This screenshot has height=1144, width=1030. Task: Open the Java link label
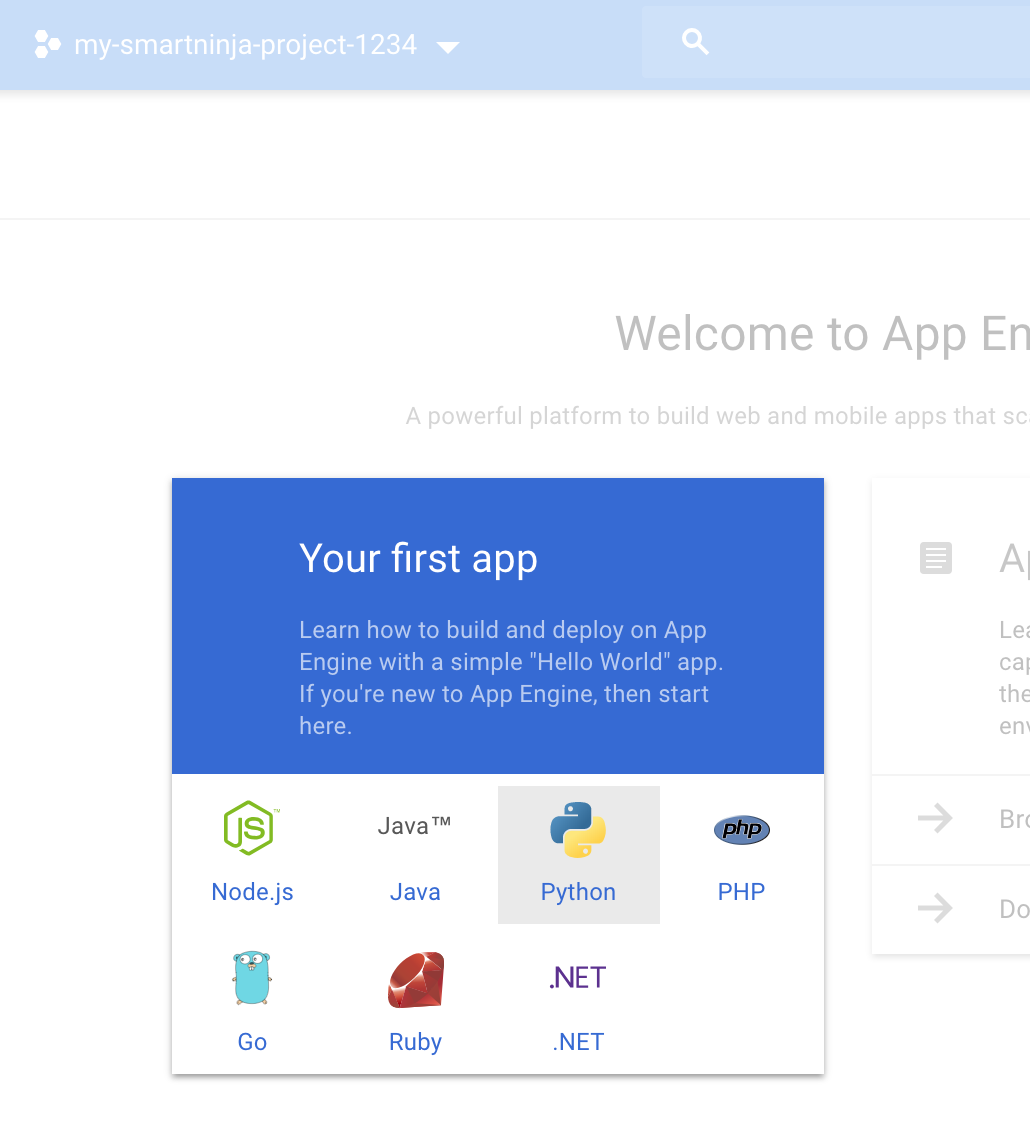click(x=415, y=892)
